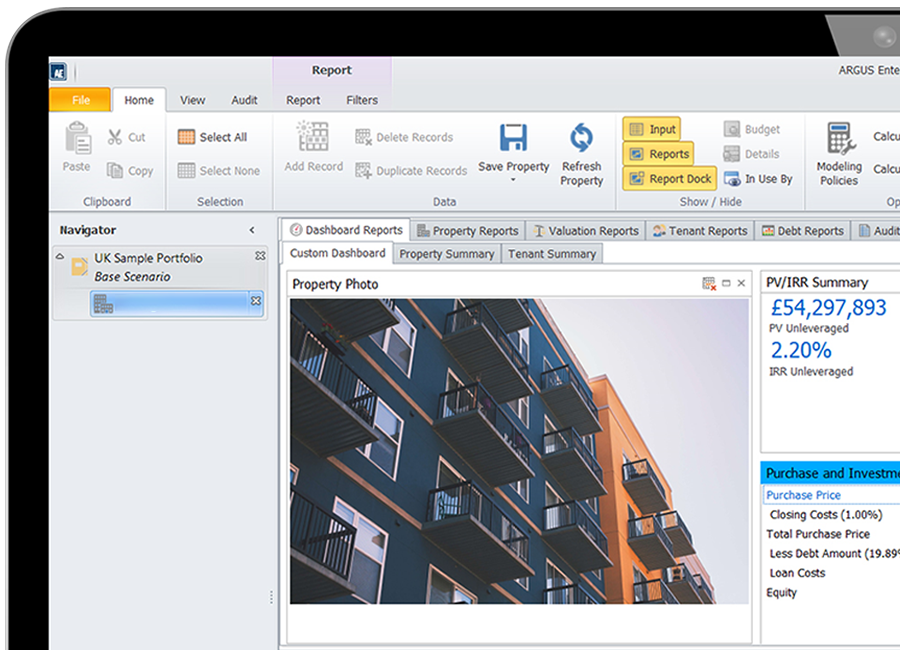
Task: Click the Purchase Price link
Action: tap(803, 494)
